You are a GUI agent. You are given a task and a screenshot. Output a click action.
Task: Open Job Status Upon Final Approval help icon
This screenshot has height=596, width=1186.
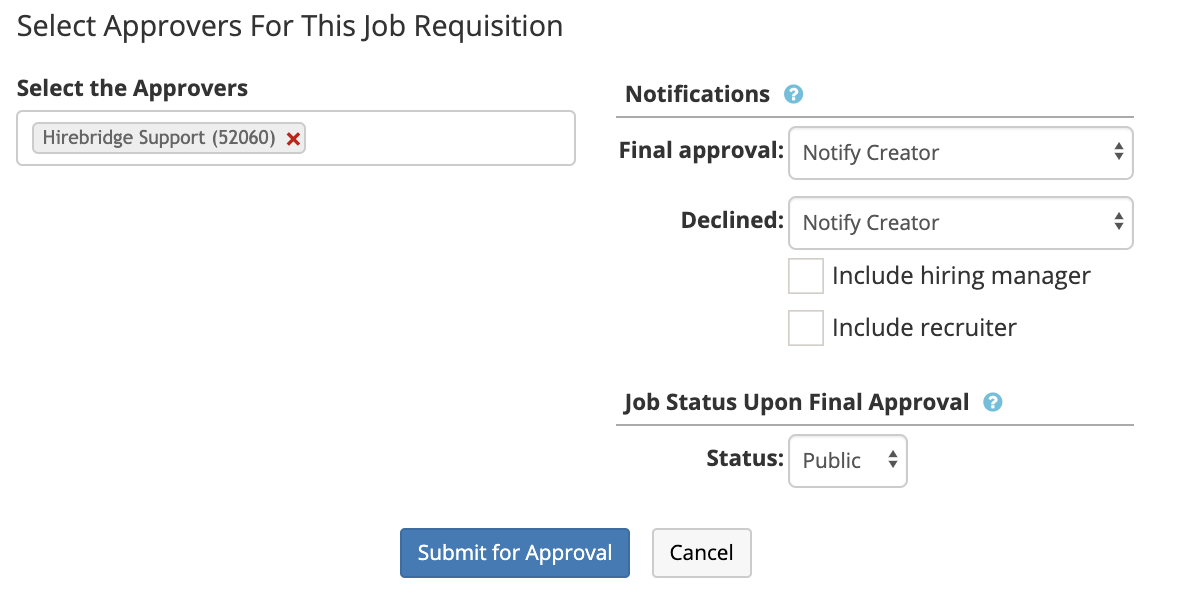992,402
